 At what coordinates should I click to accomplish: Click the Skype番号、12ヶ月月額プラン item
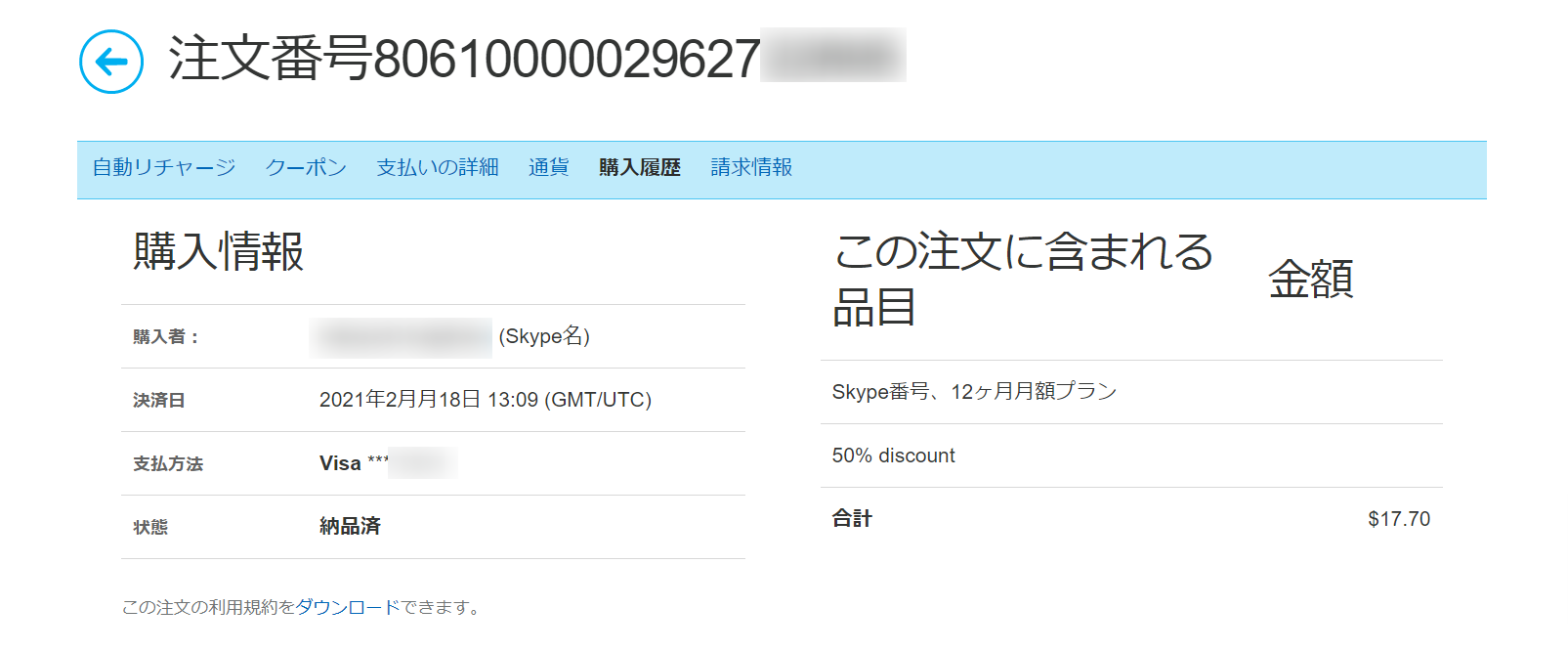point(974,392)
